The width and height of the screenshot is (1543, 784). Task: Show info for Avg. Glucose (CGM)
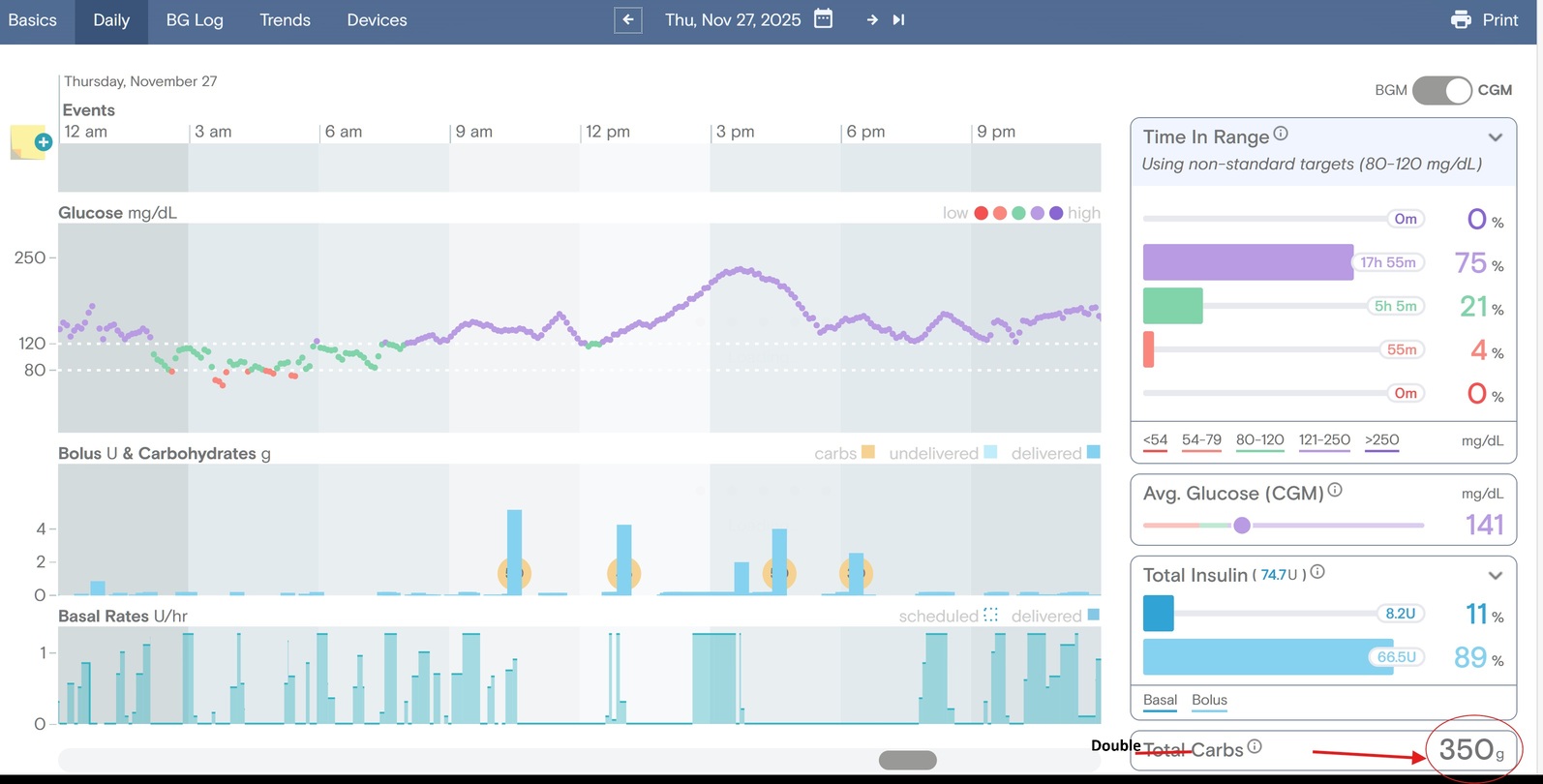1335,490
